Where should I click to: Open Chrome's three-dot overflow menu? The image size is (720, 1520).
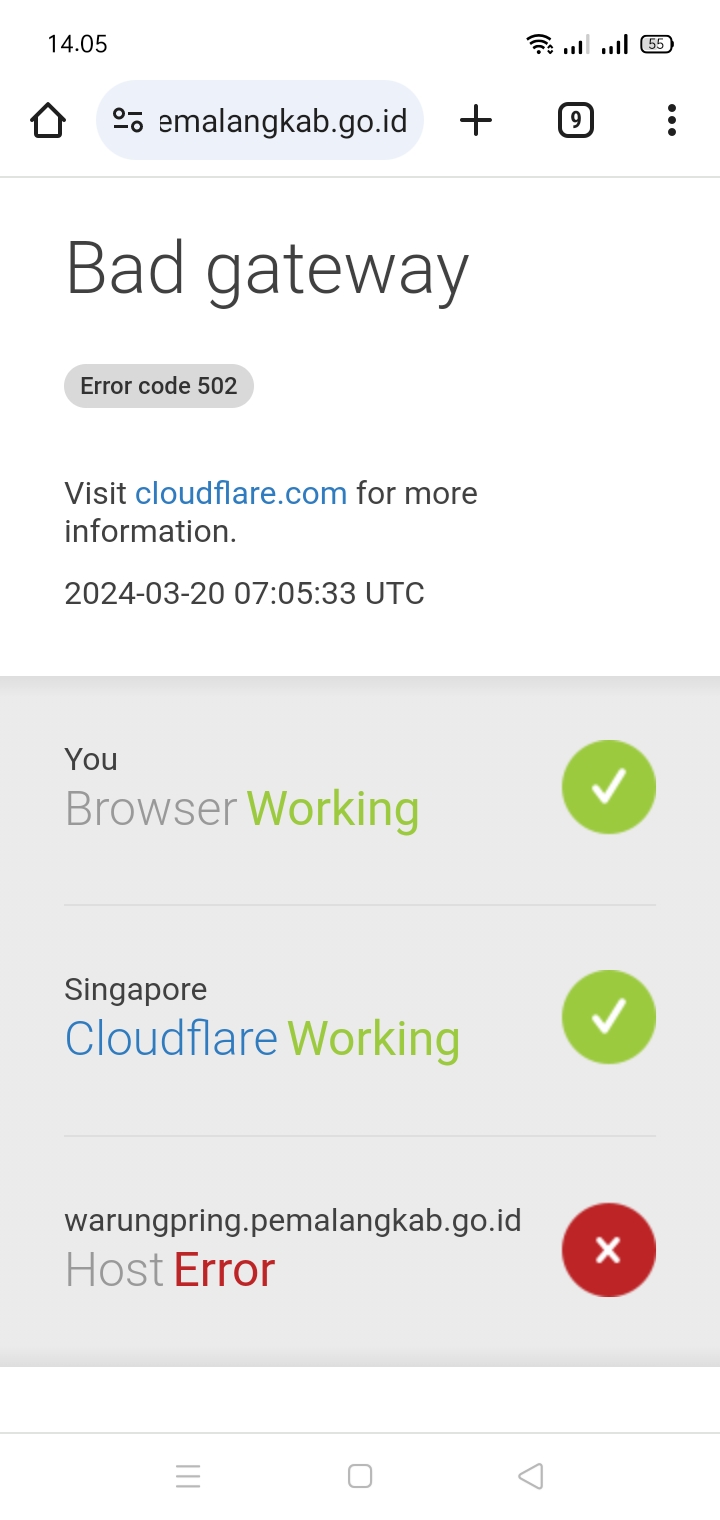671,121
